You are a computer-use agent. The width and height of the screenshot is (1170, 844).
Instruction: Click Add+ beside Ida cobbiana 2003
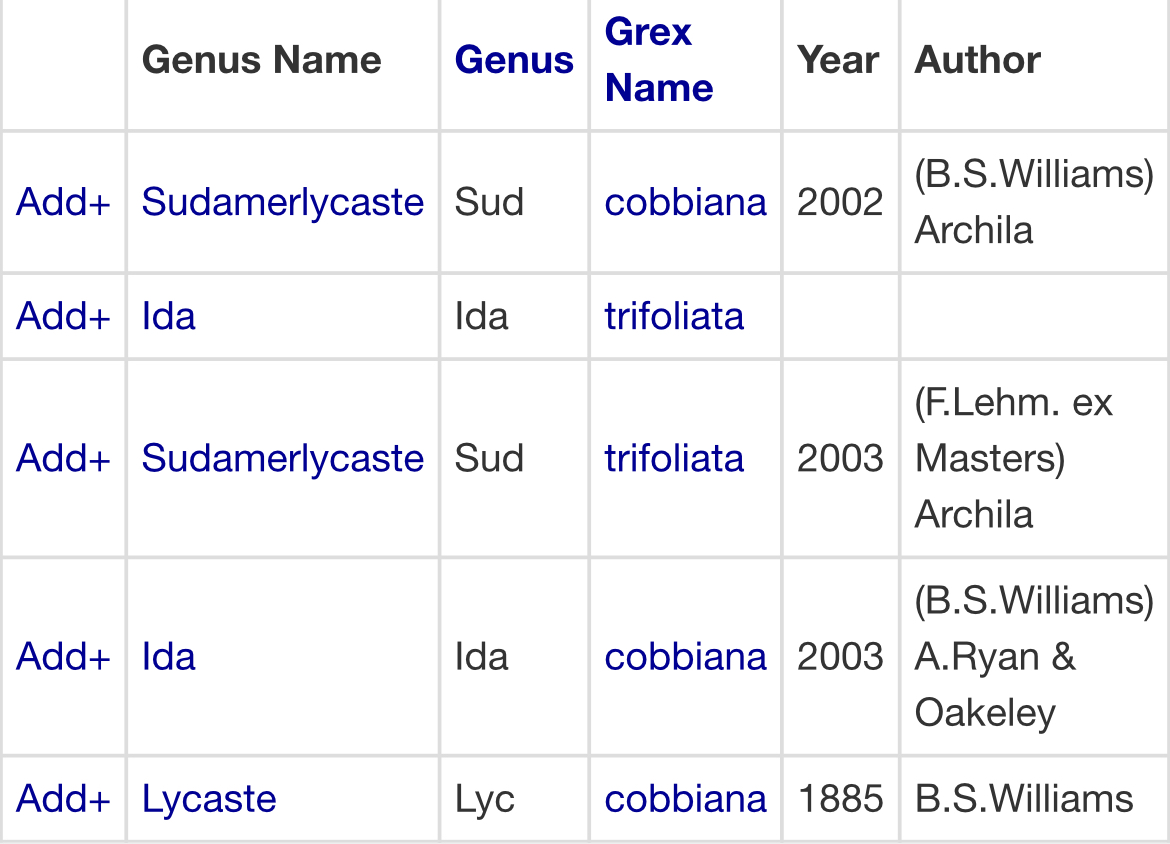[62, 657]
